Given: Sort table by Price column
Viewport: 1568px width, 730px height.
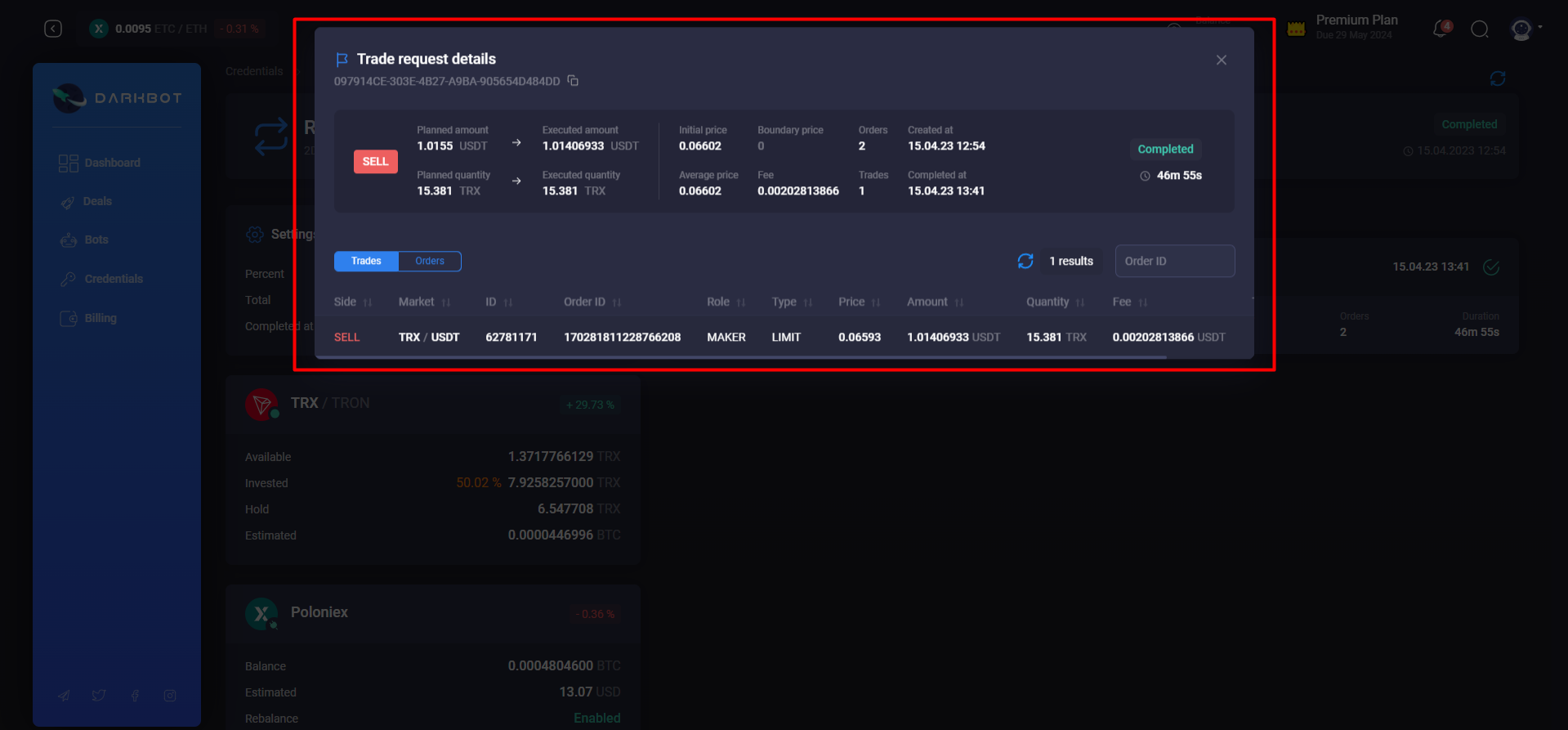Looking at the screenshot, I should click(x=860, y=302).
